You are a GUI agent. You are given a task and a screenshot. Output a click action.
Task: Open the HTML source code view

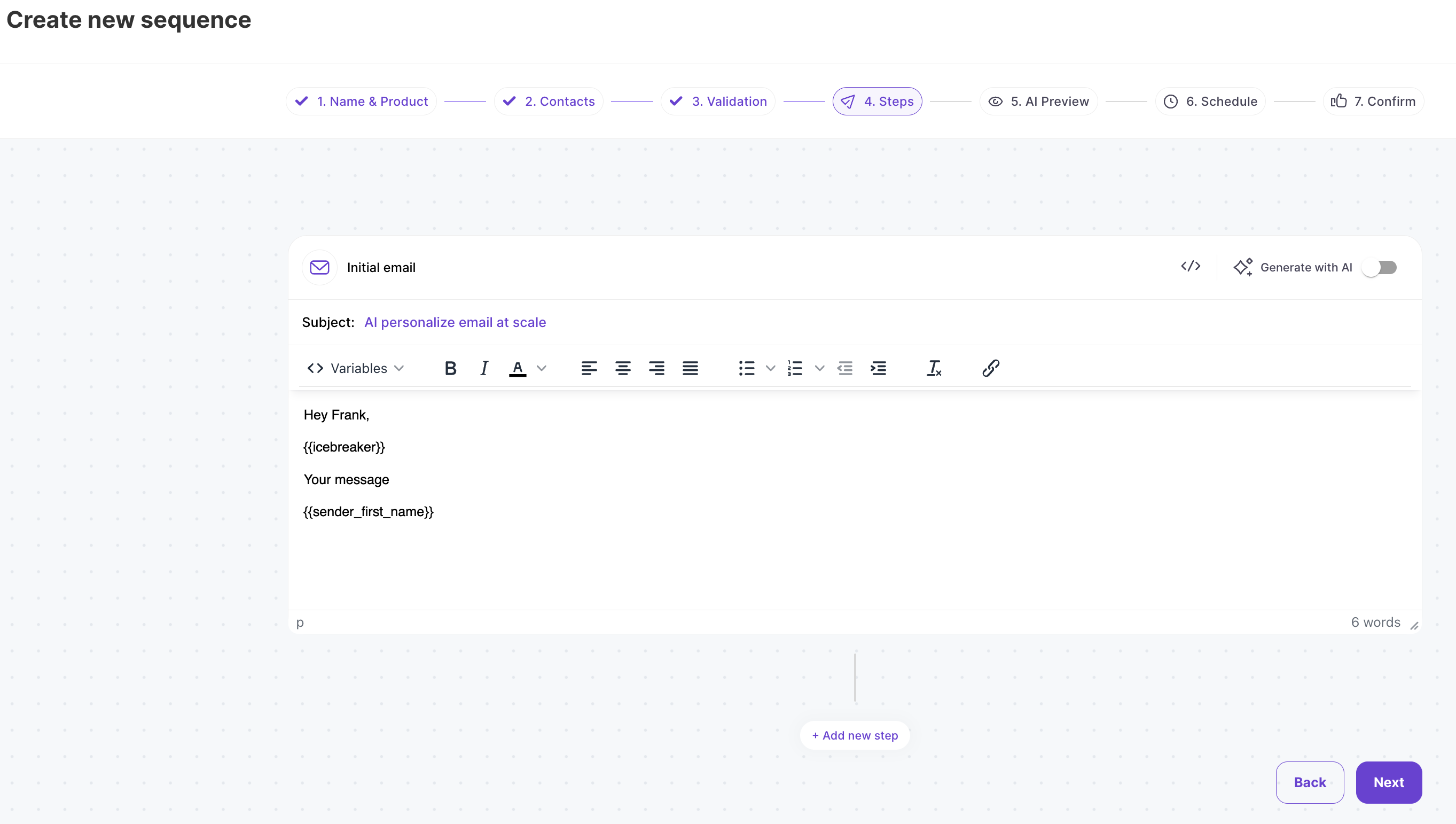click(1190, 266)
